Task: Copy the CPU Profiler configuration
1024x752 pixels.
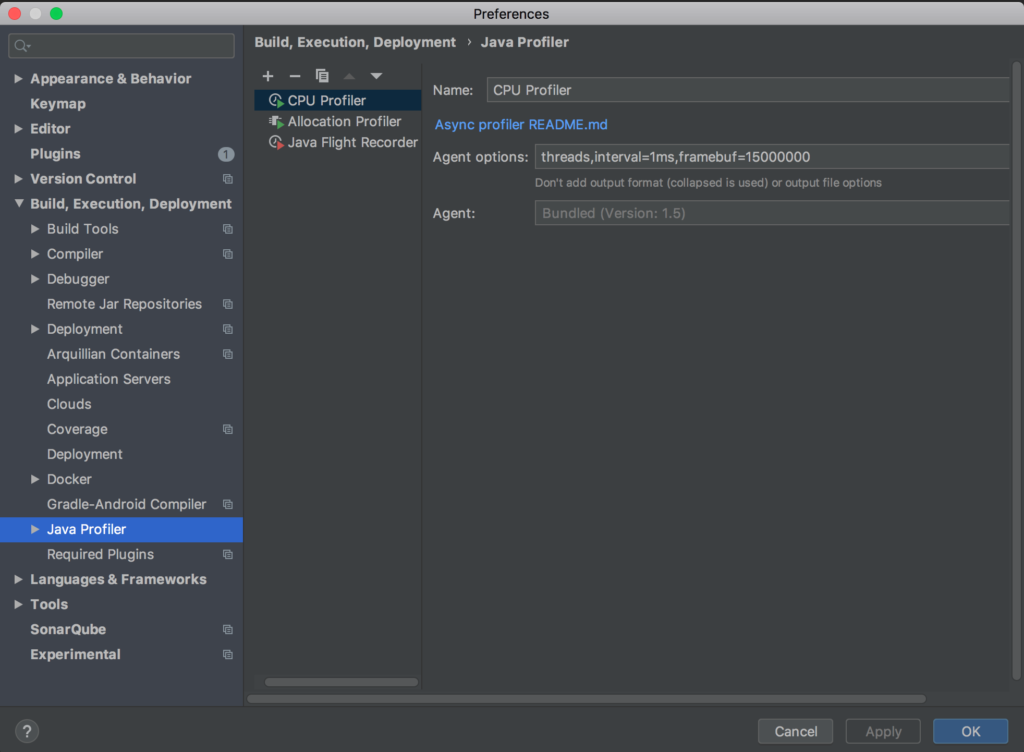Action: [322, 76]
